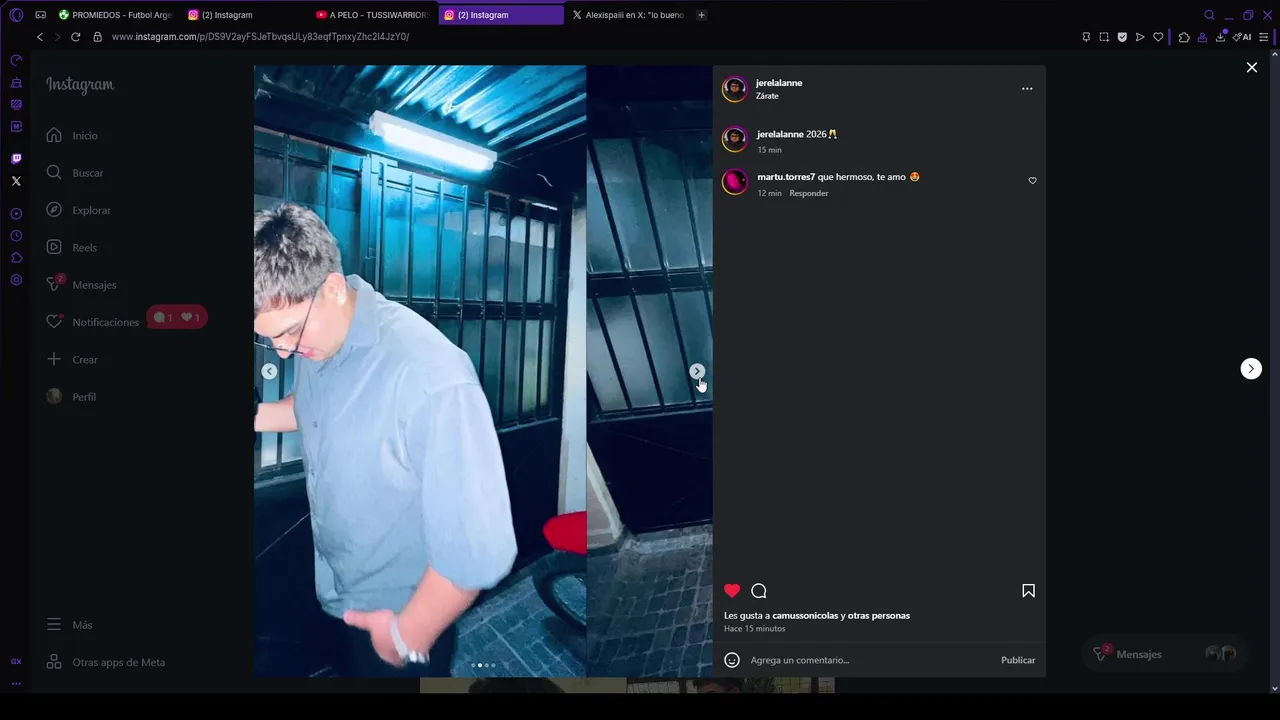Open martu.torres7 commenter profile

[786, 177]
